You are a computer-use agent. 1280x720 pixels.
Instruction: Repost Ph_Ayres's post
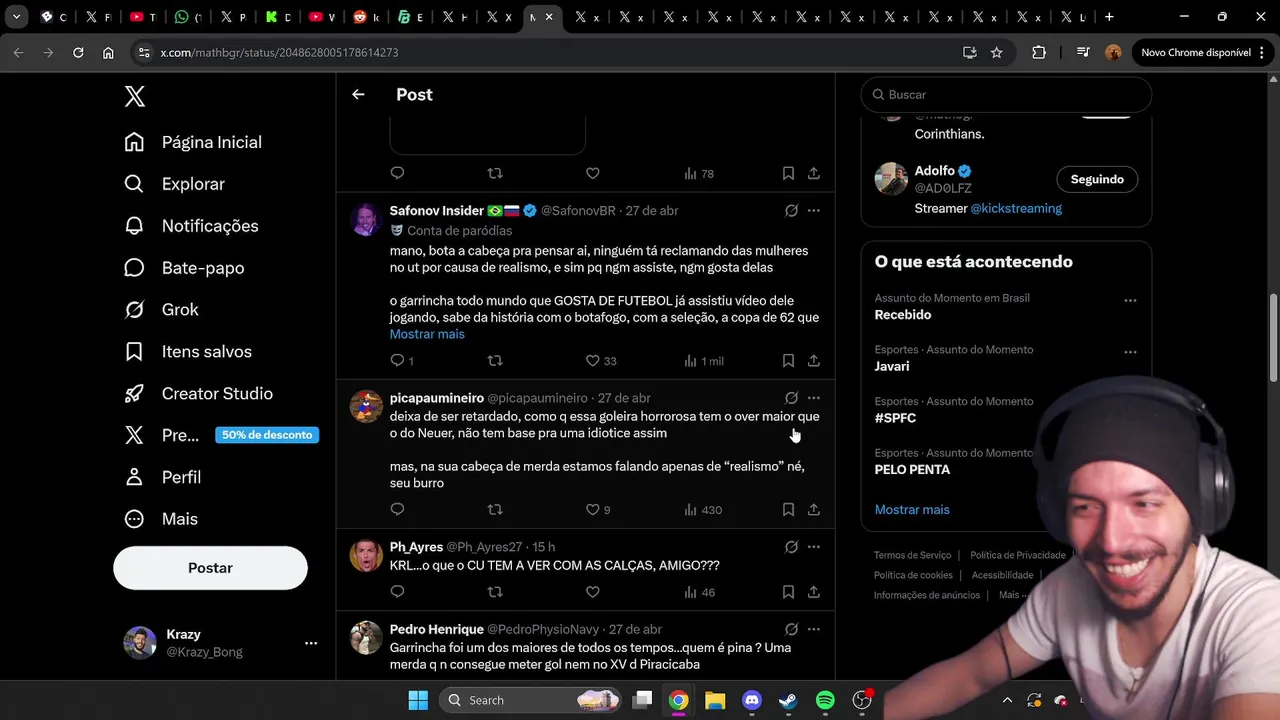coord(495,592)
